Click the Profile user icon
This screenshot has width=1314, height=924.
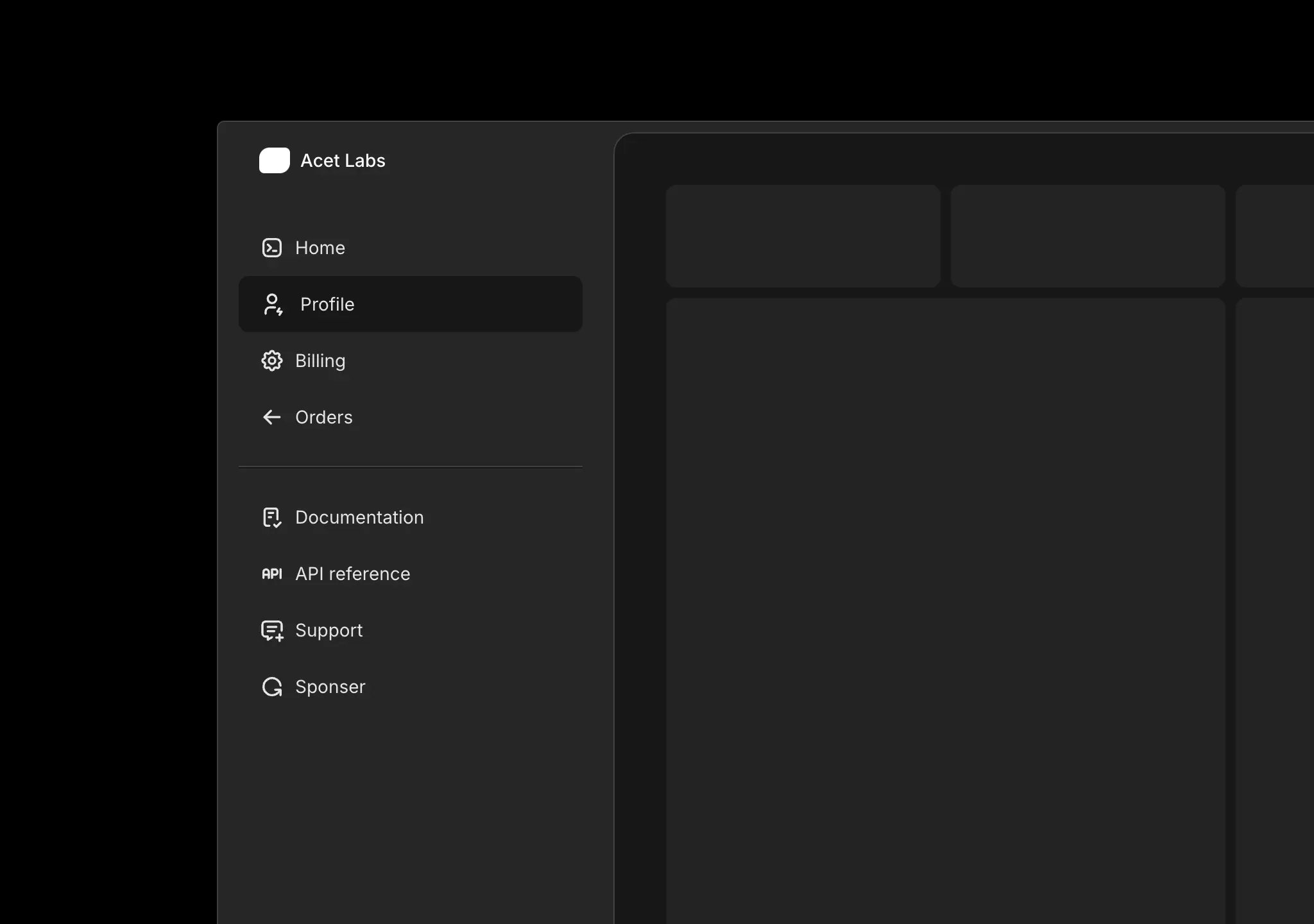[x=274, y=304]
